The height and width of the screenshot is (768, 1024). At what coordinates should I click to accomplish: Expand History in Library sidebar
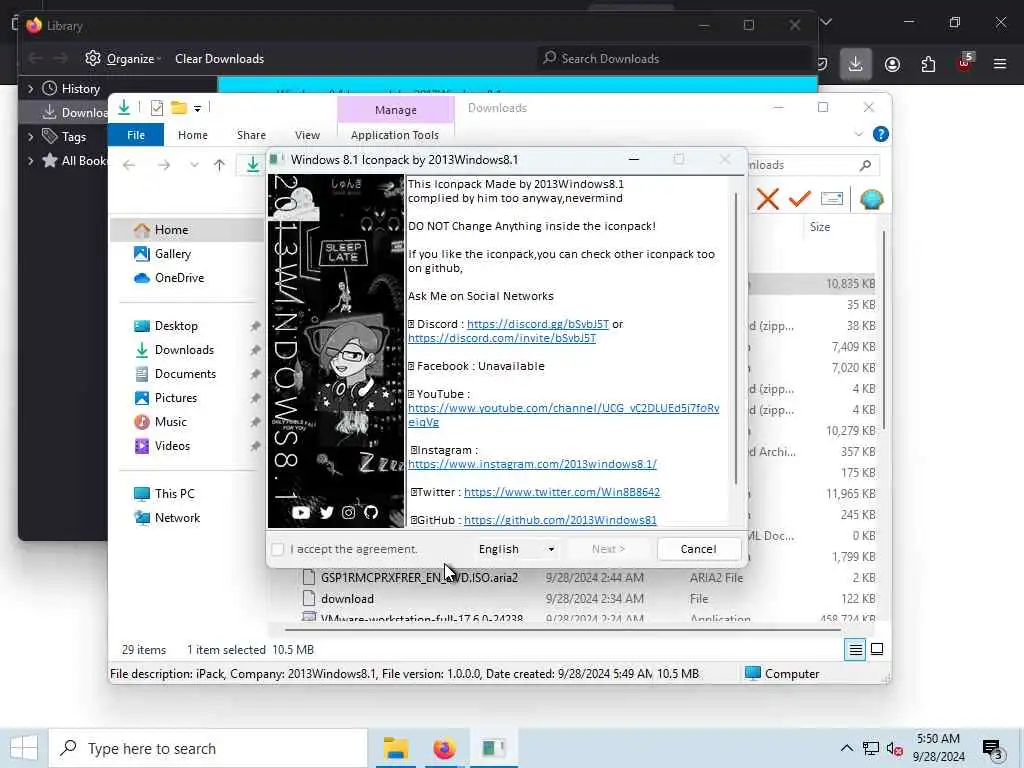tap(30, 89)
